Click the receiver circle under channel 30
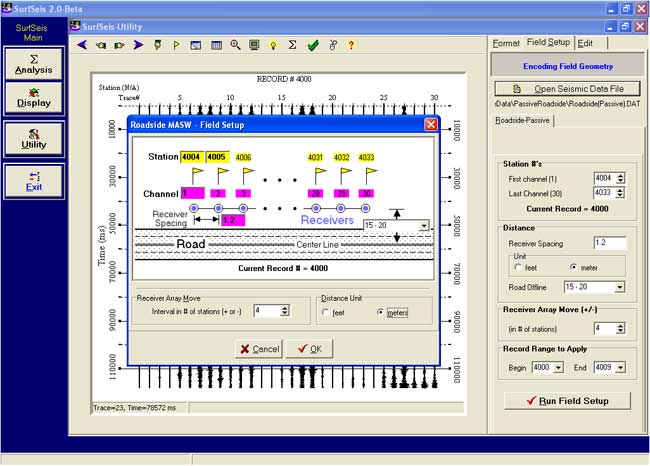The height and width of the screenshot is (466, 650). tap(365, 208)
